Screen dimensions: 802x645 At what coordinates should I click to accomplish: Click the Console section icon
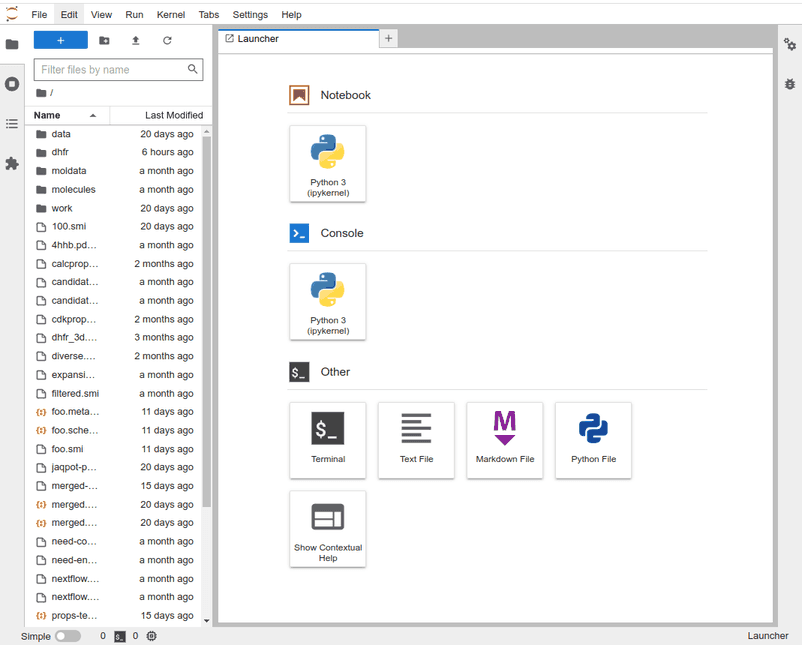coord(299,233)
